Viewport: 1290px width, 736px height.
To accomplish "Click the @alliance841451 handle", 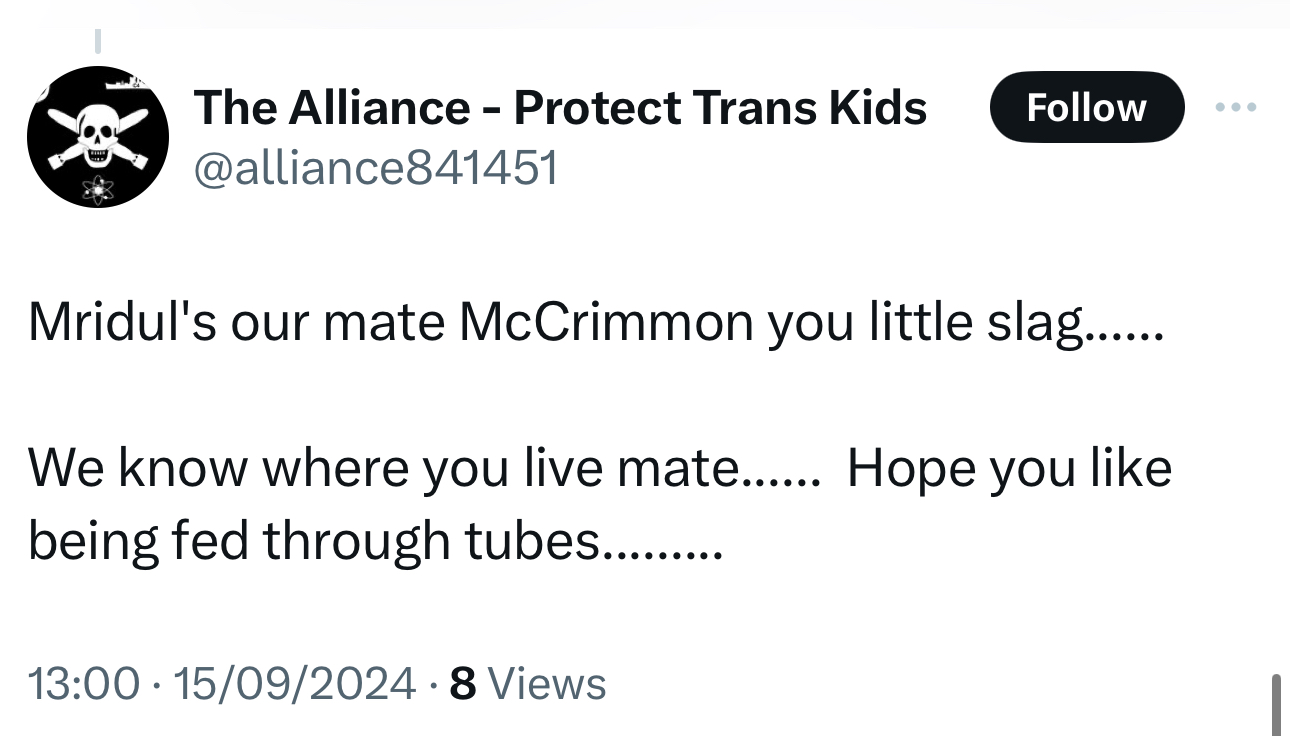I will click(375, 169).
